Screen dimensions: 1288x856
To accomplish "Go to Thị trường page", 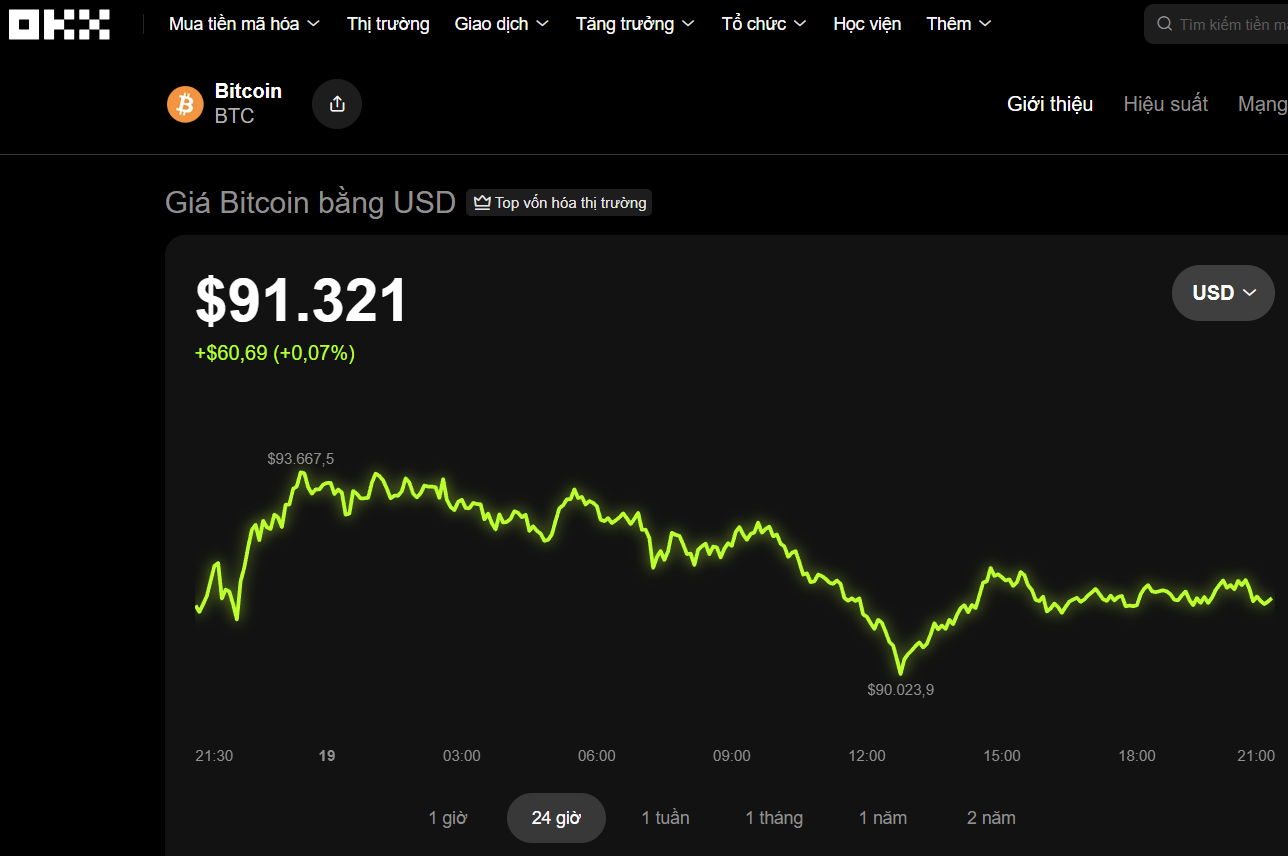I will [388, 24].
